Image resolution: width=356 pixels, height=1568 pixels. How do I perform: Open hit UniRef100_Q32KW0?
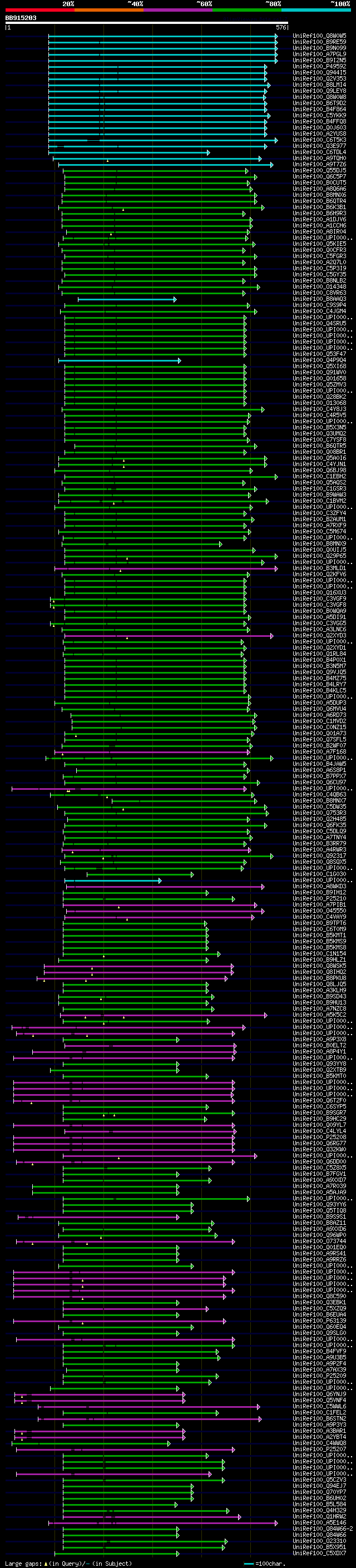pyautogui.click(x=319, y=1149)
